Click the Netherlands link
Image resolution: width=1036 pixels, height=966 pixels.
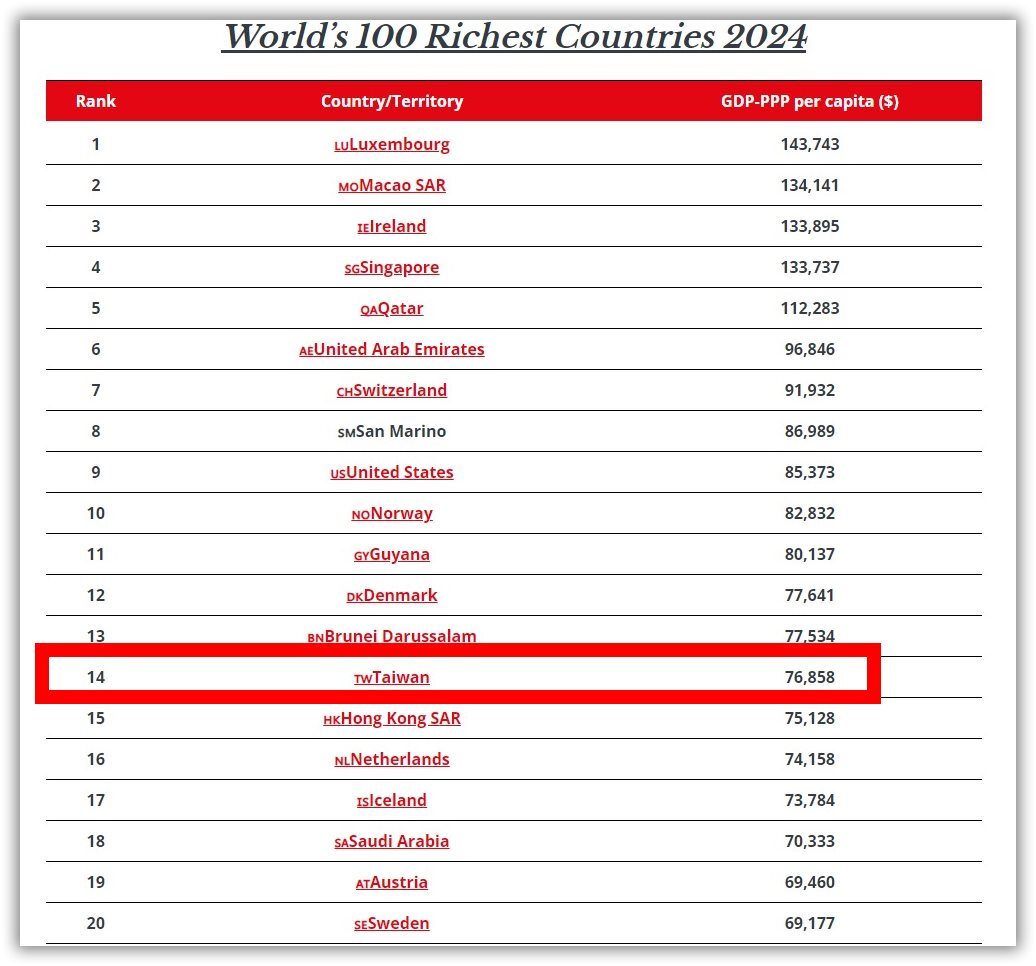[392, 759]
